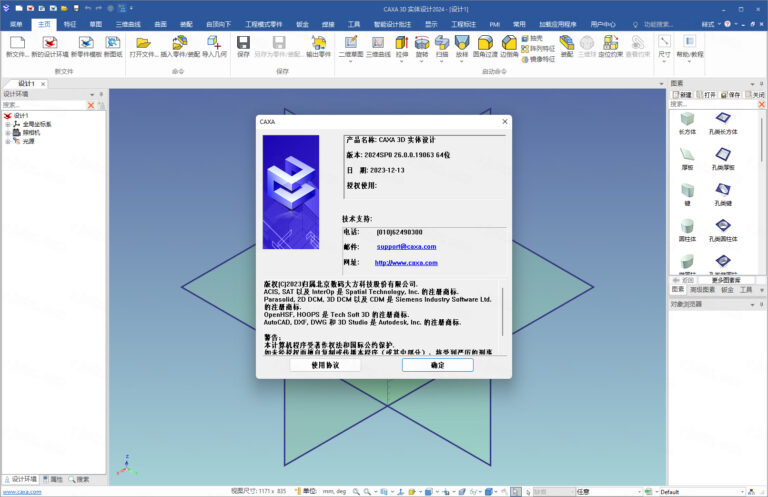
Task: Expand the 全局坐标系 tree node
Action: pyautogui.click(x=8, y=124)
